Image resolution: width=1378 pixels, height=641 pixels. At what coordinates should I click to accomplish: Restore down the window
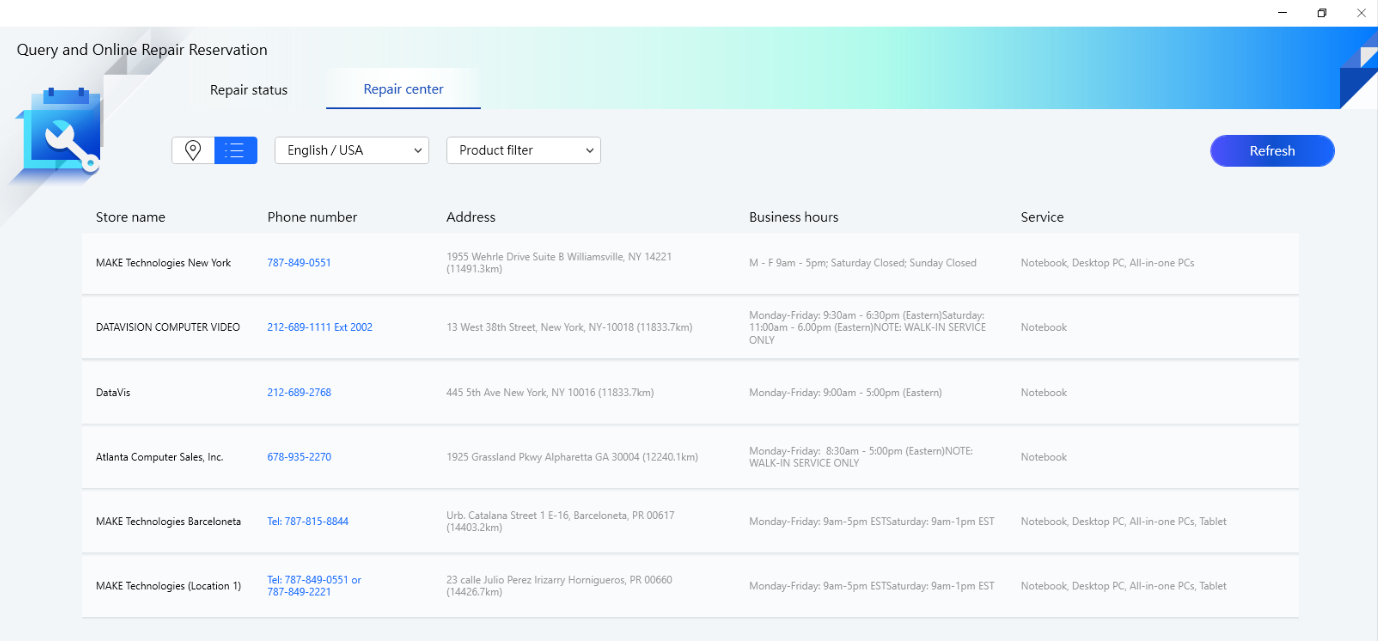pos(1322,13)
